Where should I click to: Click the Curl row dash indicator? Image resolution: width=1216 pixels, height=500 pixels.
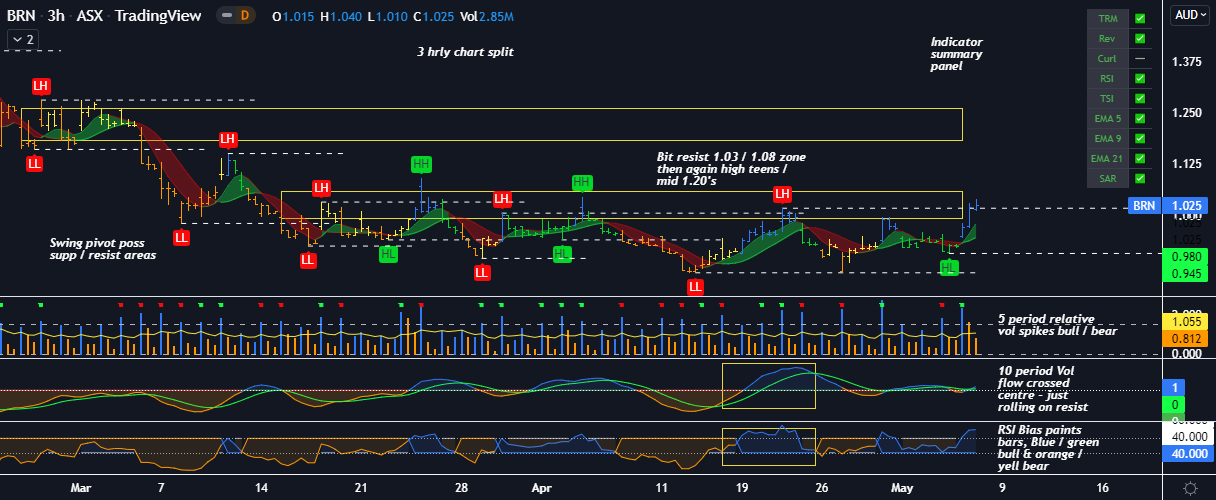pos(1140,59)
